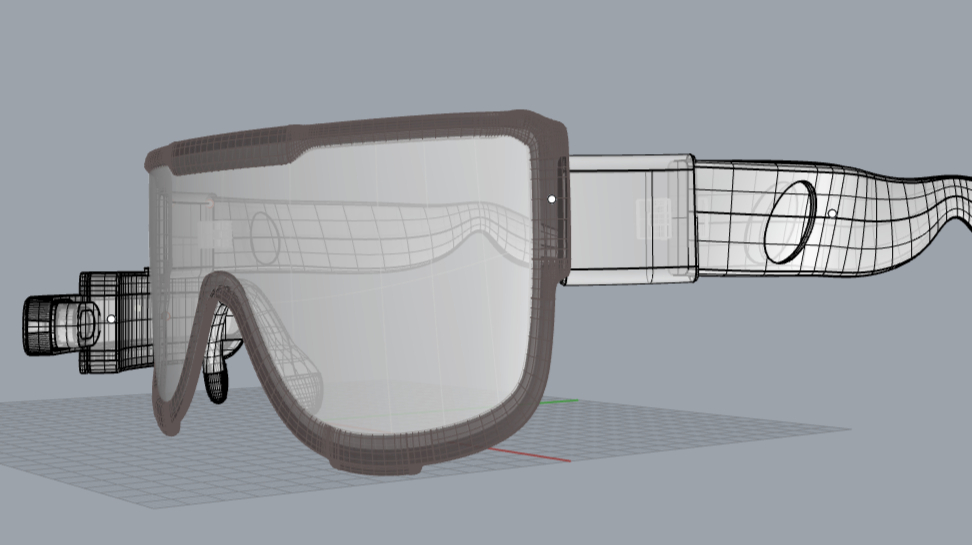Click the green Y axis line
The width and height of the screenshot is (972, 545).
(558, 402)
